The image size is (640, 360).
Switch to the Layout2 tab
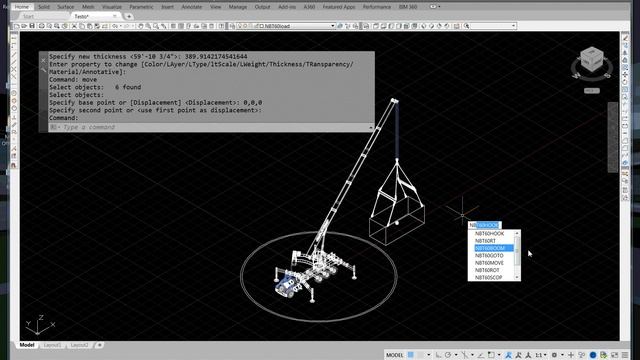(x=79, y=345)
